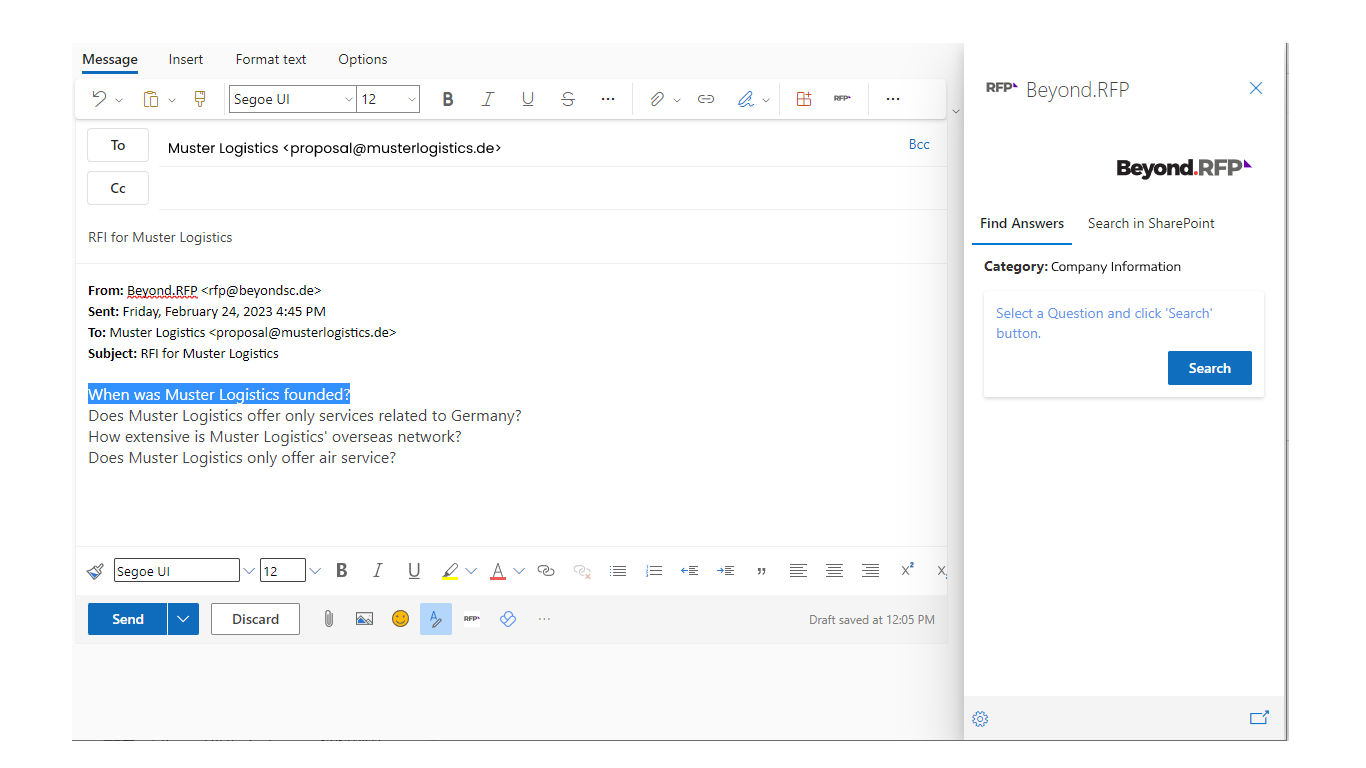Toggle the formatting options pen icon beside the emoji
1366x768 pixels.
pyautogui.click(x=436, y=619)
